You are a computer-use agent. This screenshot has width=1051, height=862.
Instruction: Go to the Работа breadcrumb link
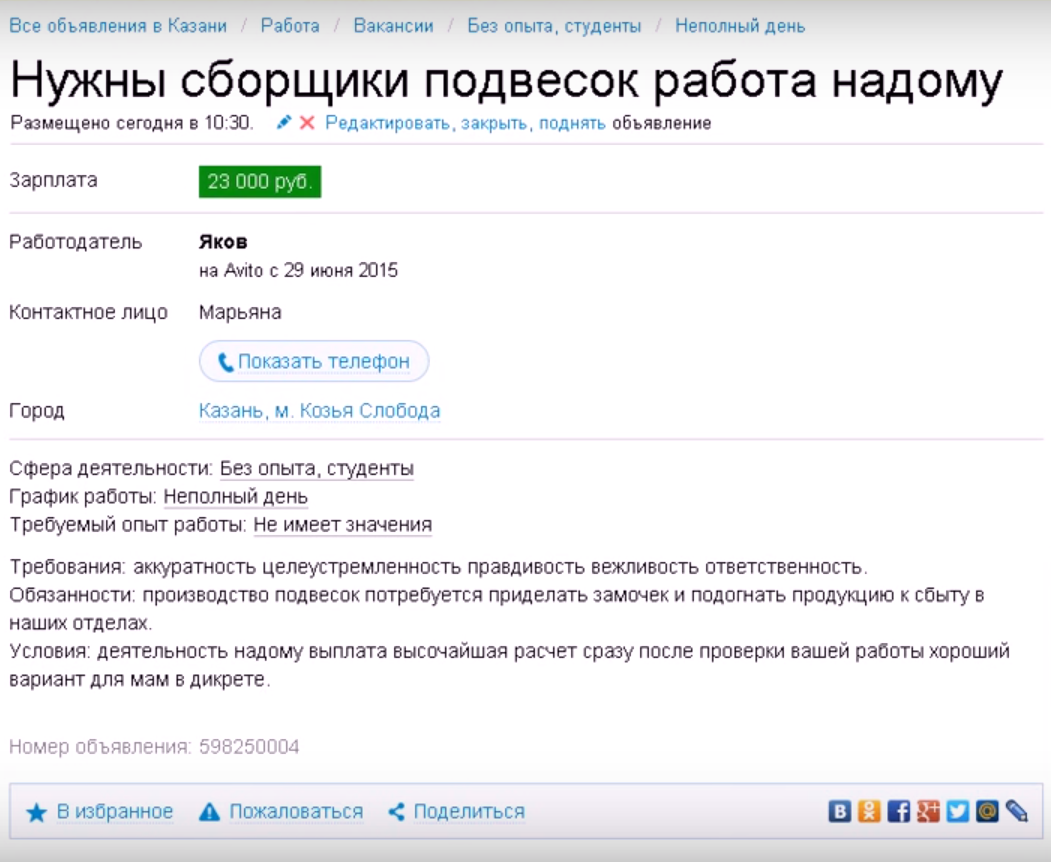(290, 26)
